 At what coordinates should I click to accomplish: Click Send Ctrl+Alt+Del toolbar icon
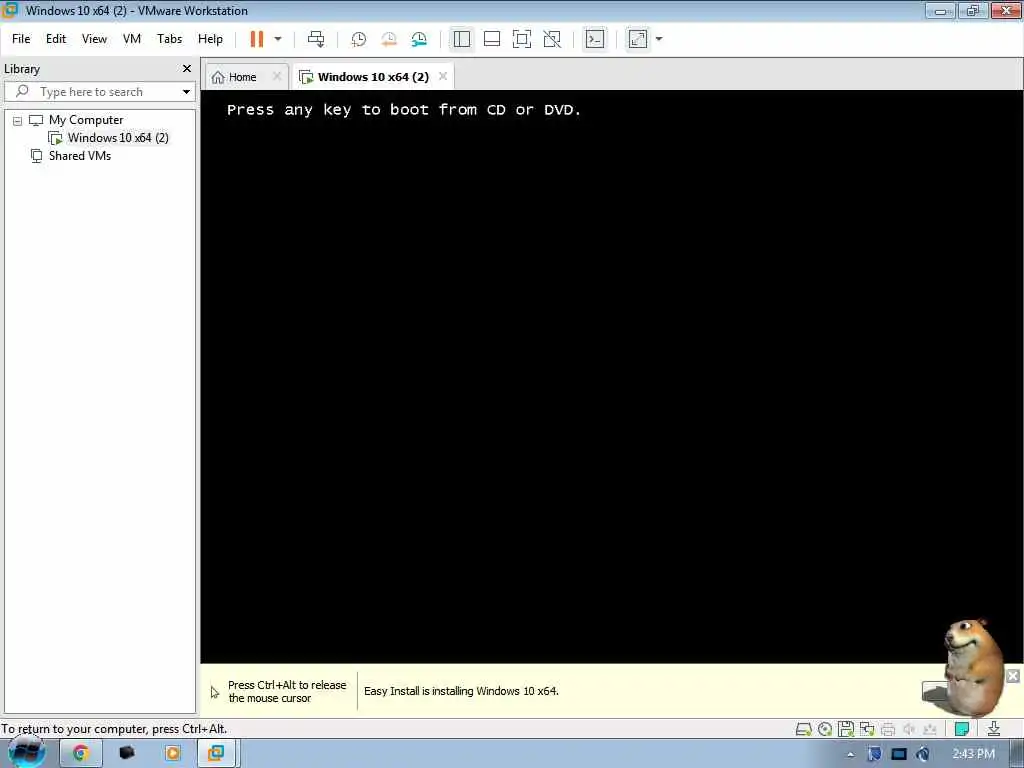(x=316, y=39)
